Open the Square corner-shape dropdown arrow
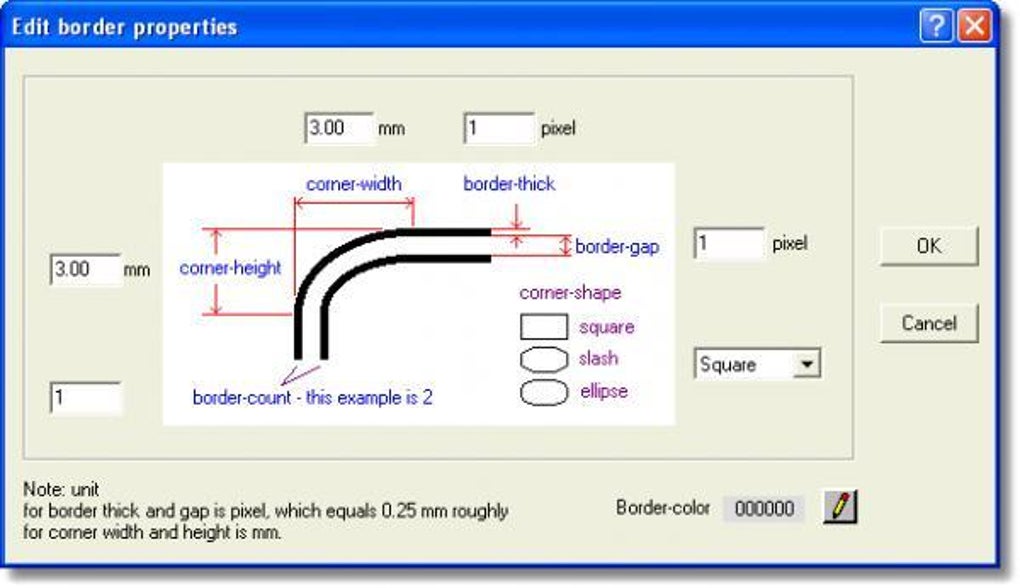1020x588 pixels. tap(805, 364)
